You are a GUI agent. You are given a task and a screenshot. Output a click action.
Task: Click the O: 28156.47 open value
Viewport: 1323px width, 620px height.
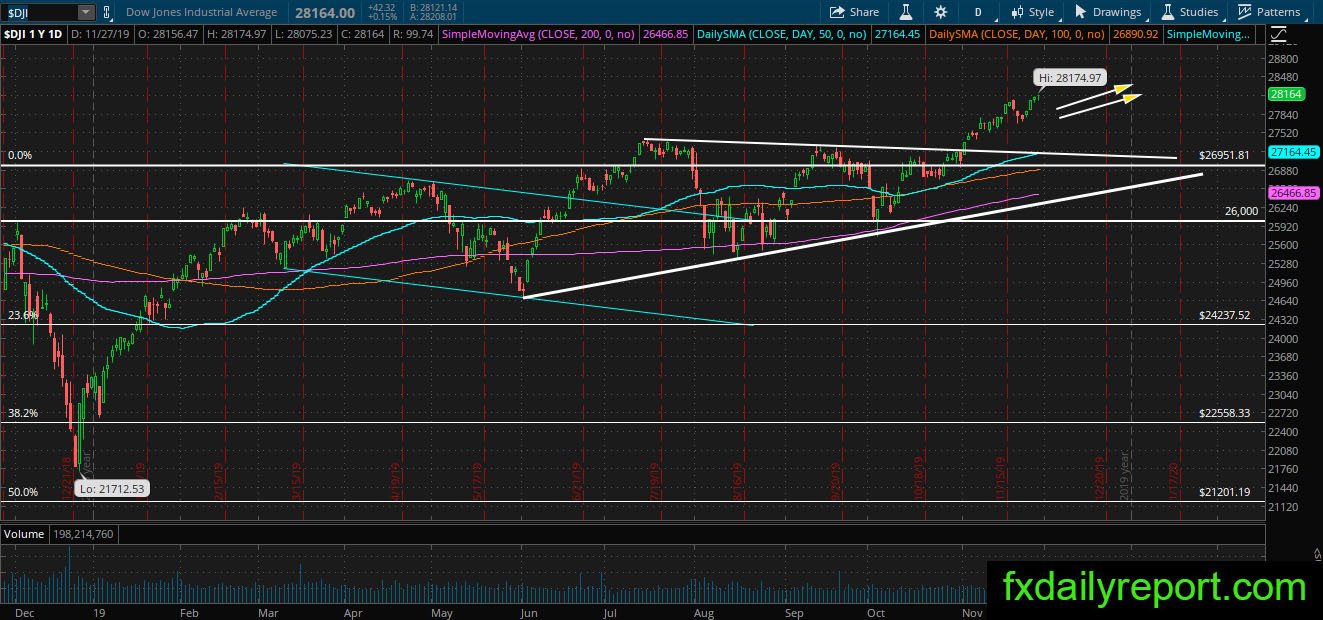coord(169,34)
